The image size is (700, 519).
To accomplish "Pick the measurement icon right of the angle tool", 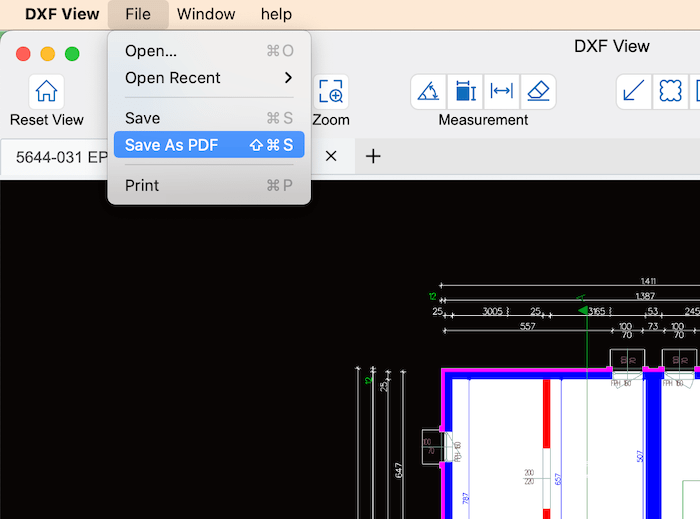I will click(x=465, y=92).
